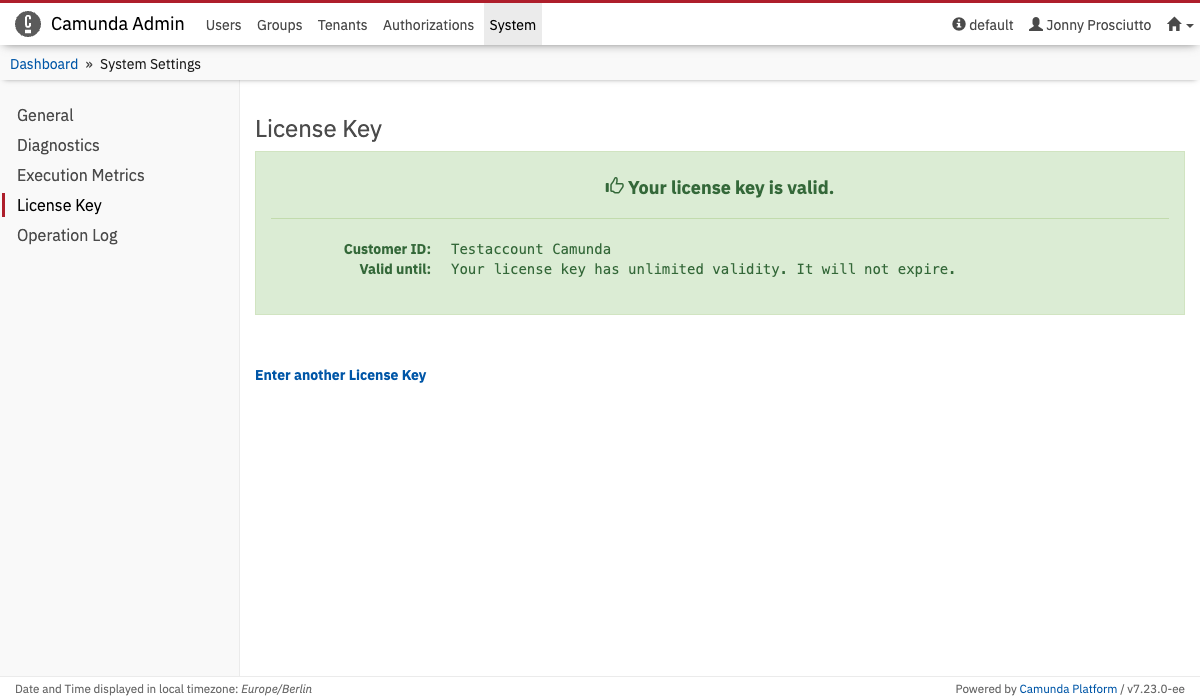Click the user profile silhouette icon
This screenshot has width=1200, height=700.
[x=1036, y=25]
